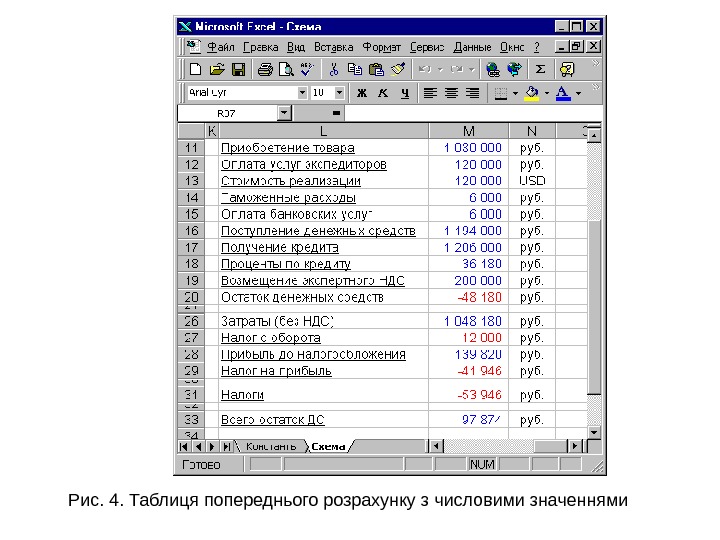This screenshot has width=720, height=540.
Task: Apply borders with the Borders icon
Action: click(501, 93)
